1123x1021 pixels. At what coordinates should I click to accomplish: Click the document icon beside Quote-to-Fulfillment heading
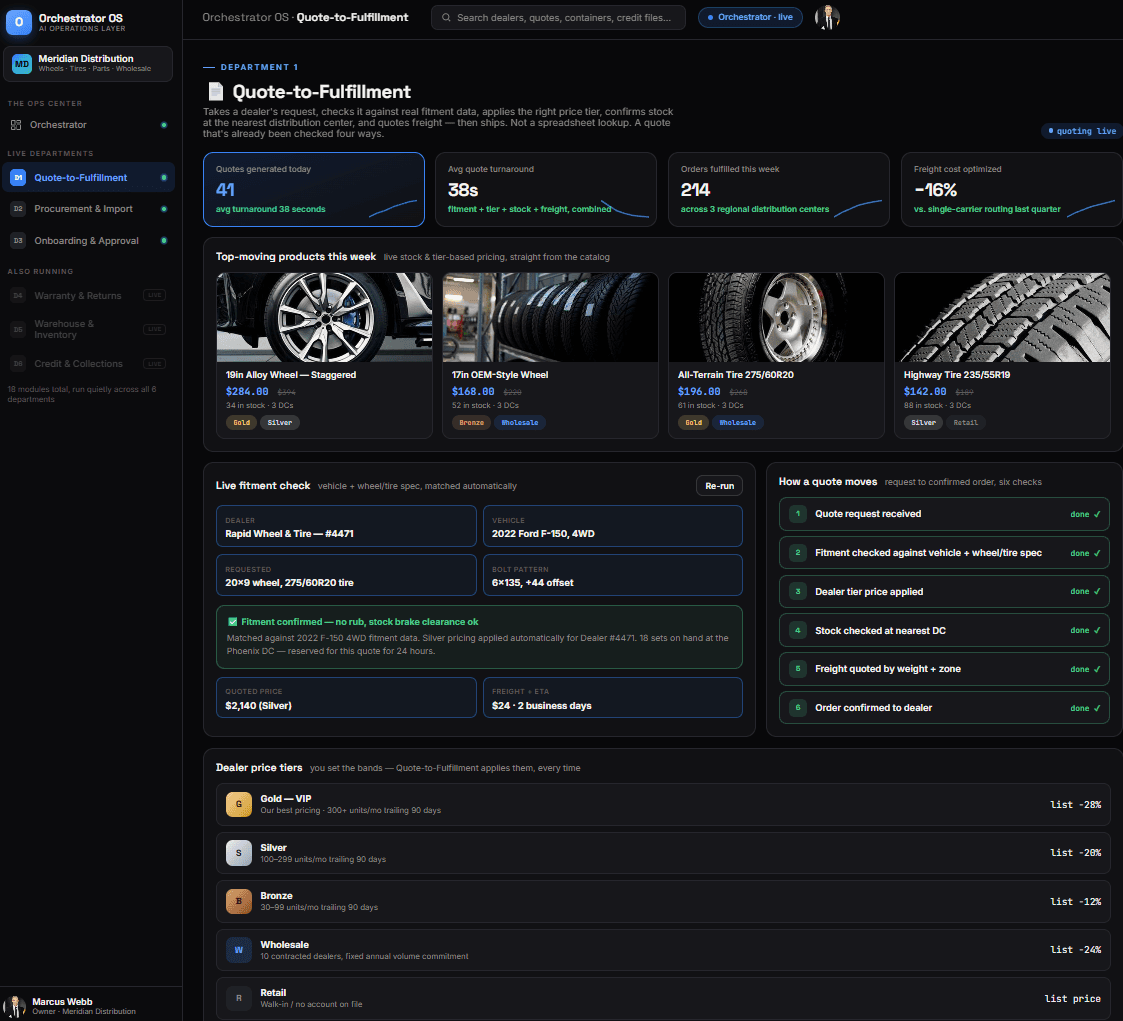click(x=216, y=92)
